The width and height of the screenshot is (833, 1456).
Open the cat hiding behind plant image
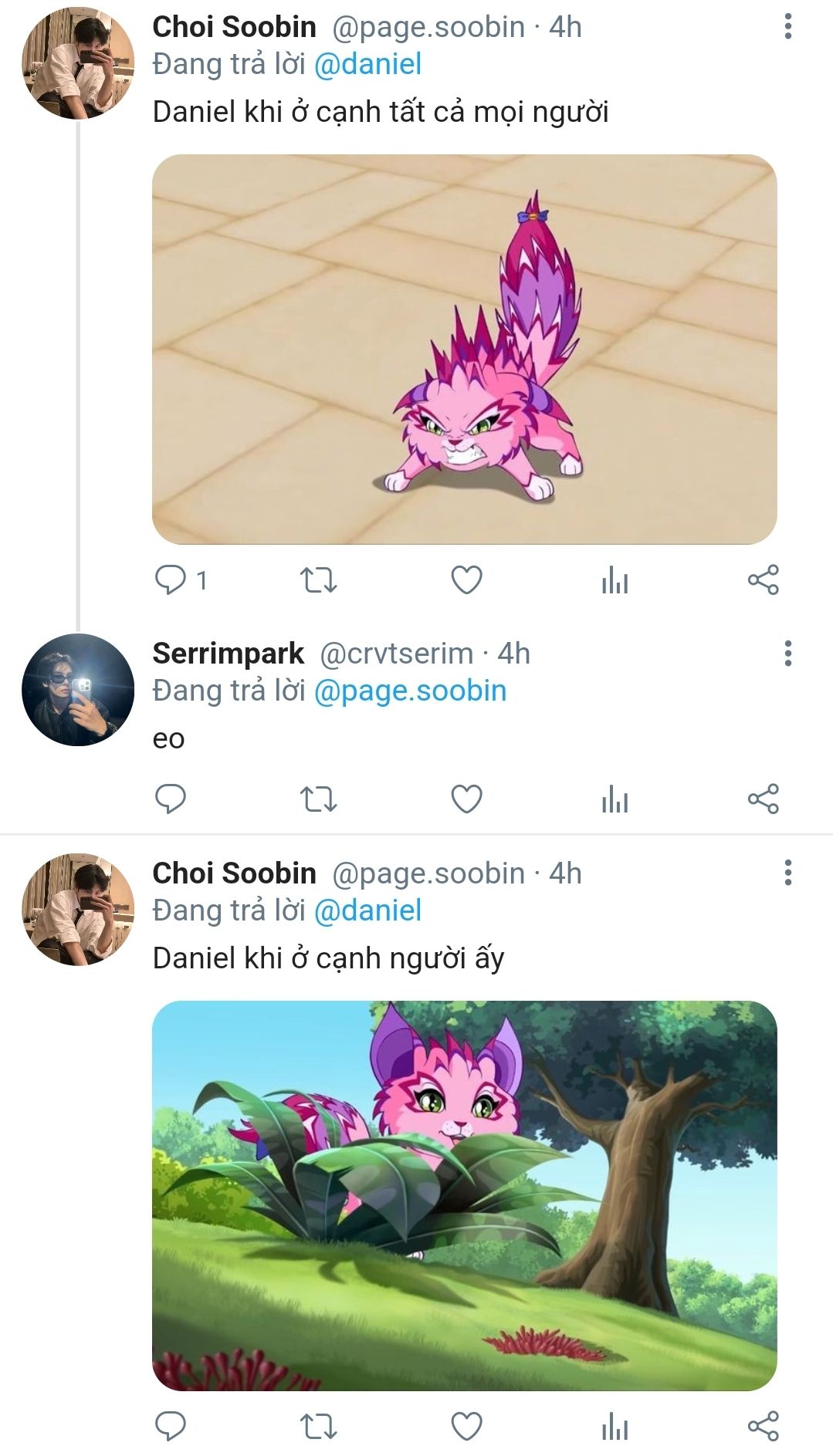point(464,1195)
